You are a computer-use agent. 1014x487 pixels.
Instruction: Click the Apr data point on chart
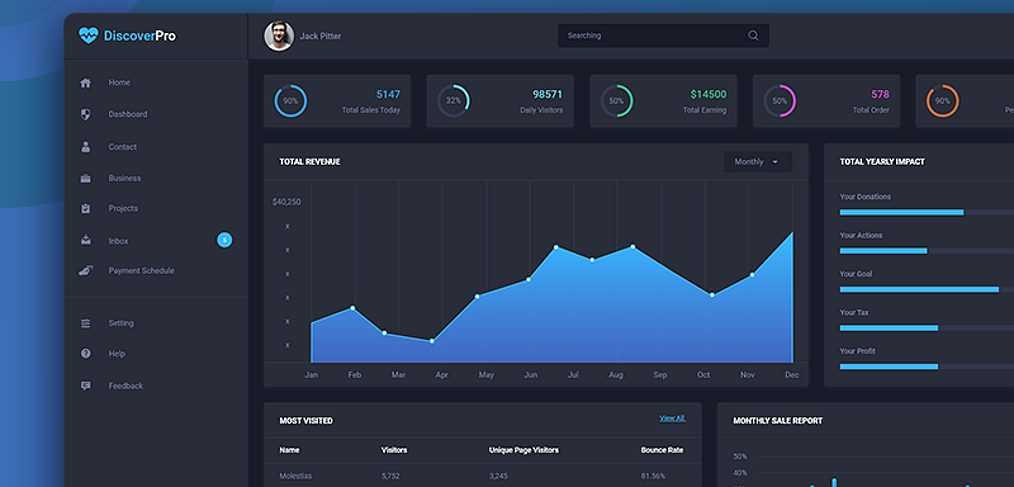point(431,341)
